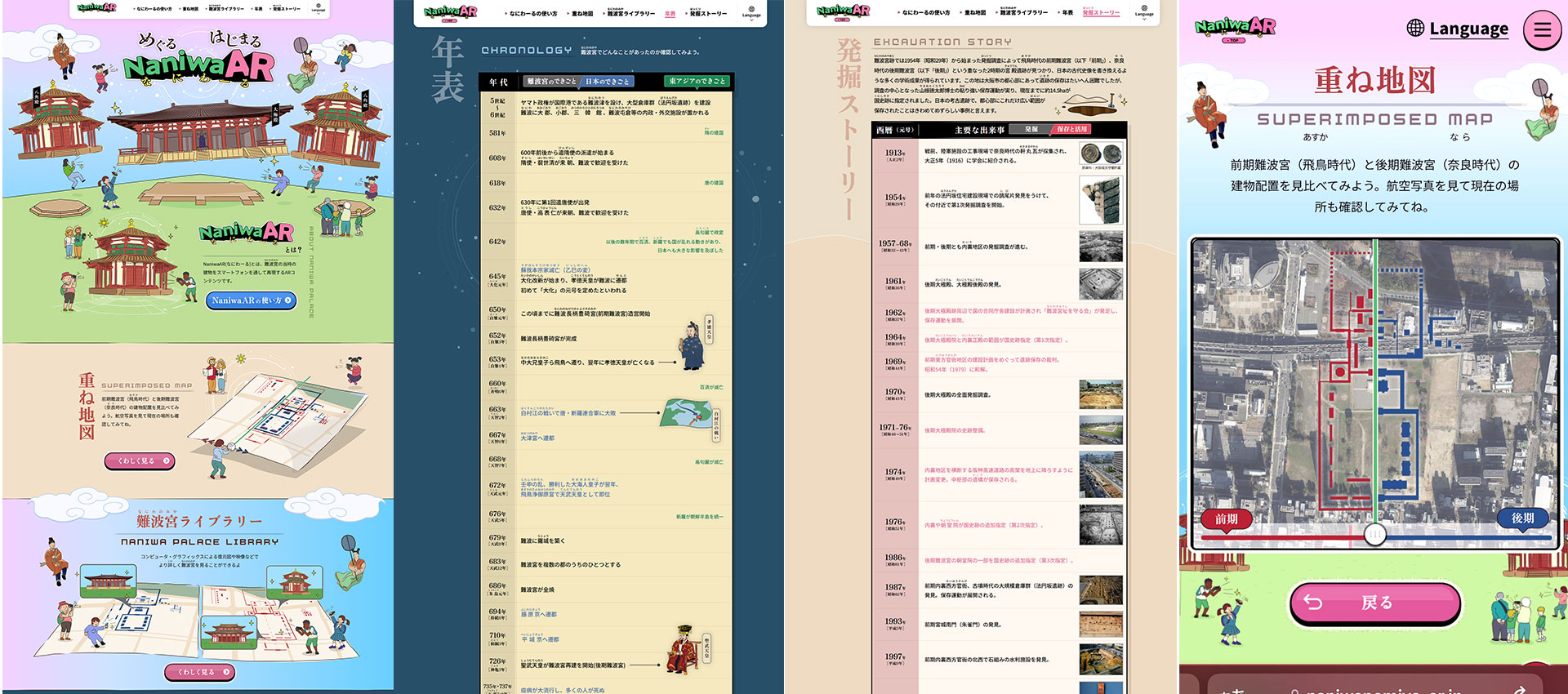
Task: Click NaniwaAR logo on the mobile map page
Action: (1235, 29)
